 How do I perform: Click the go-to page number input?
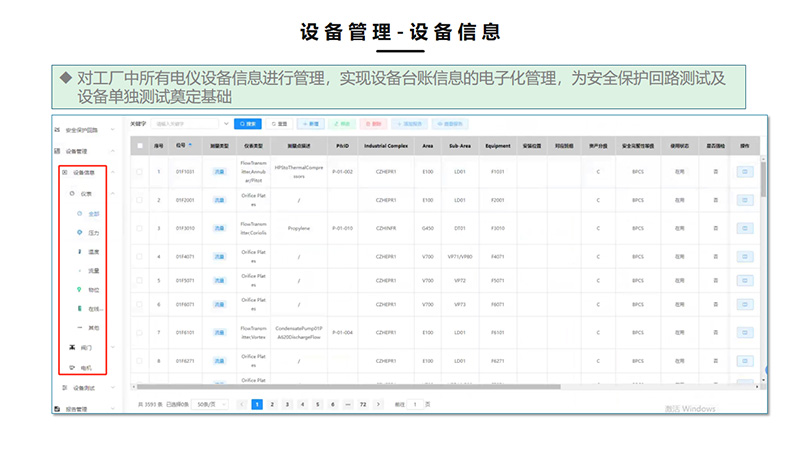[x=415, y=404]
